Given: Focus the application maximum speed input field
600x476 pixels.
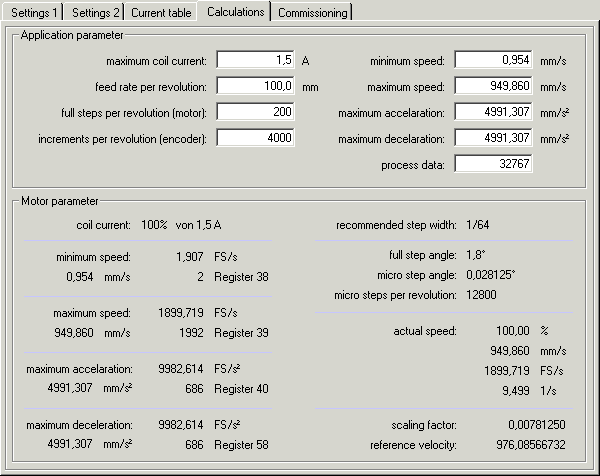Looking at the screenshot, I should click(x=493, y=86).
